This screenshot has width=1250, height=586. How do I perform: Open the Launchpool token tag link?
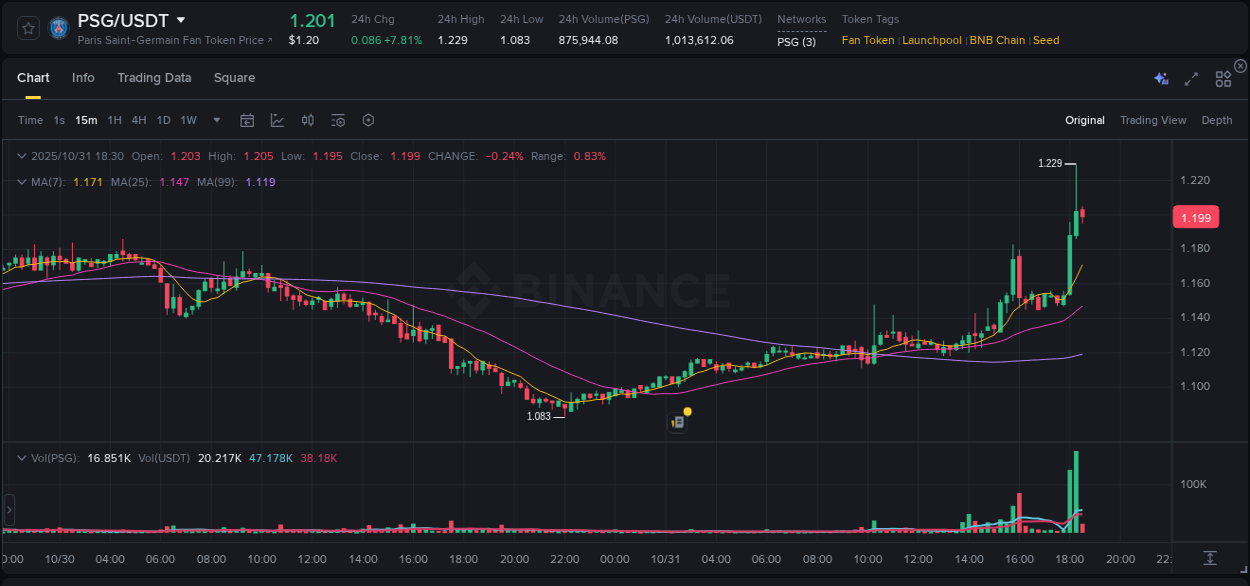click(931, 40)
